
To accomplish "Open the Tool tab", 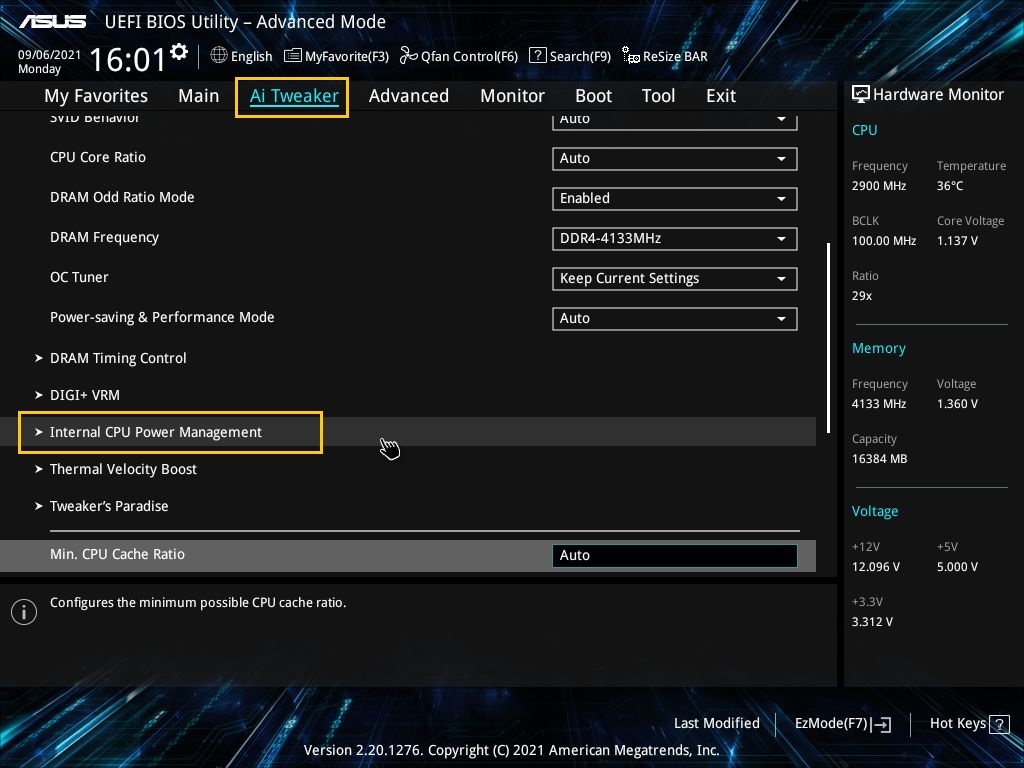I will tap(658, 96).
